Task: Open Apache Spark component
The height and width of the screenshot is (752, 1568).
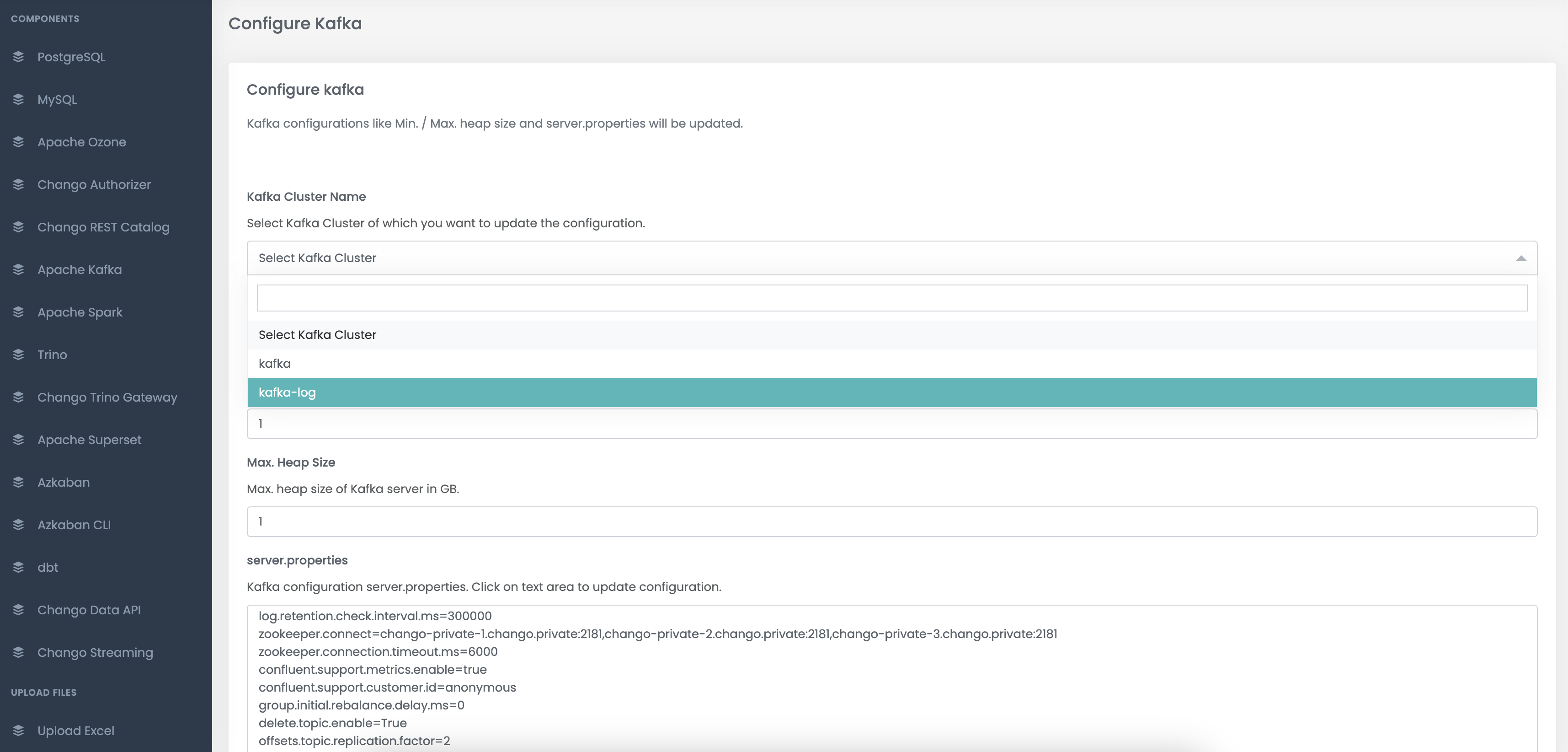Action: tap(80, 312)
